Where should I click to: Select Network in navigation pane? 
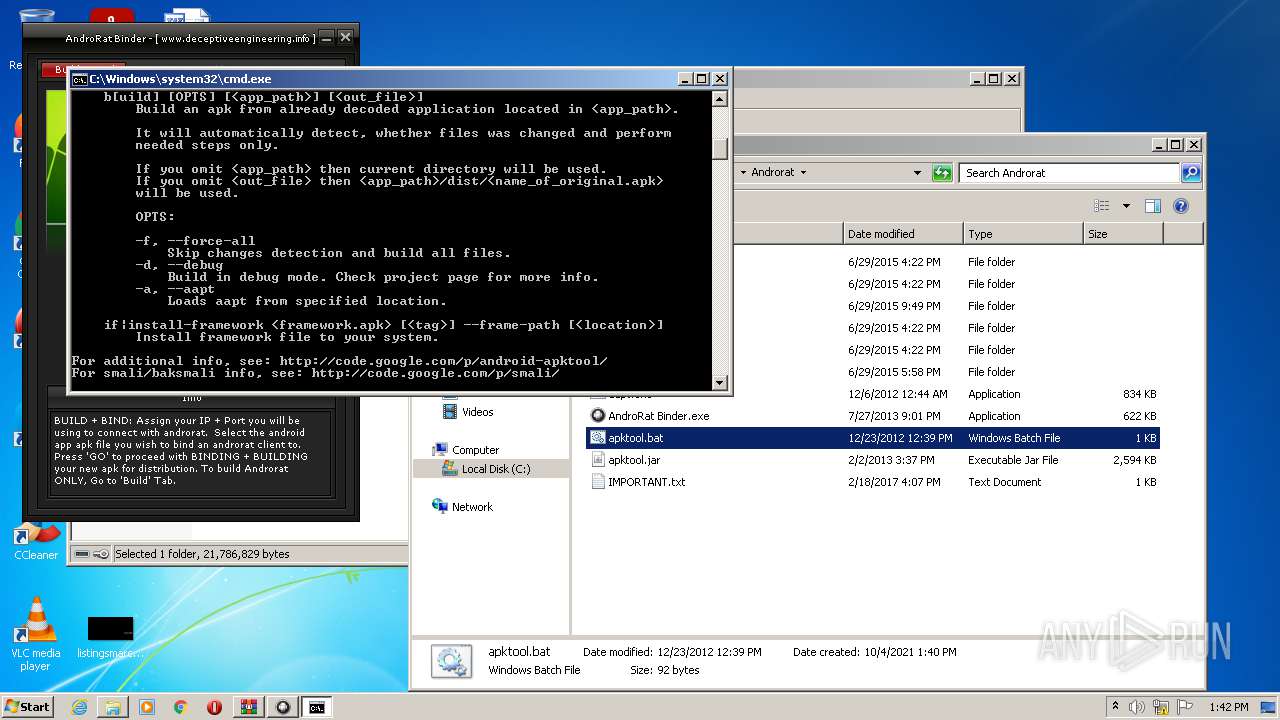pos(472,507)
